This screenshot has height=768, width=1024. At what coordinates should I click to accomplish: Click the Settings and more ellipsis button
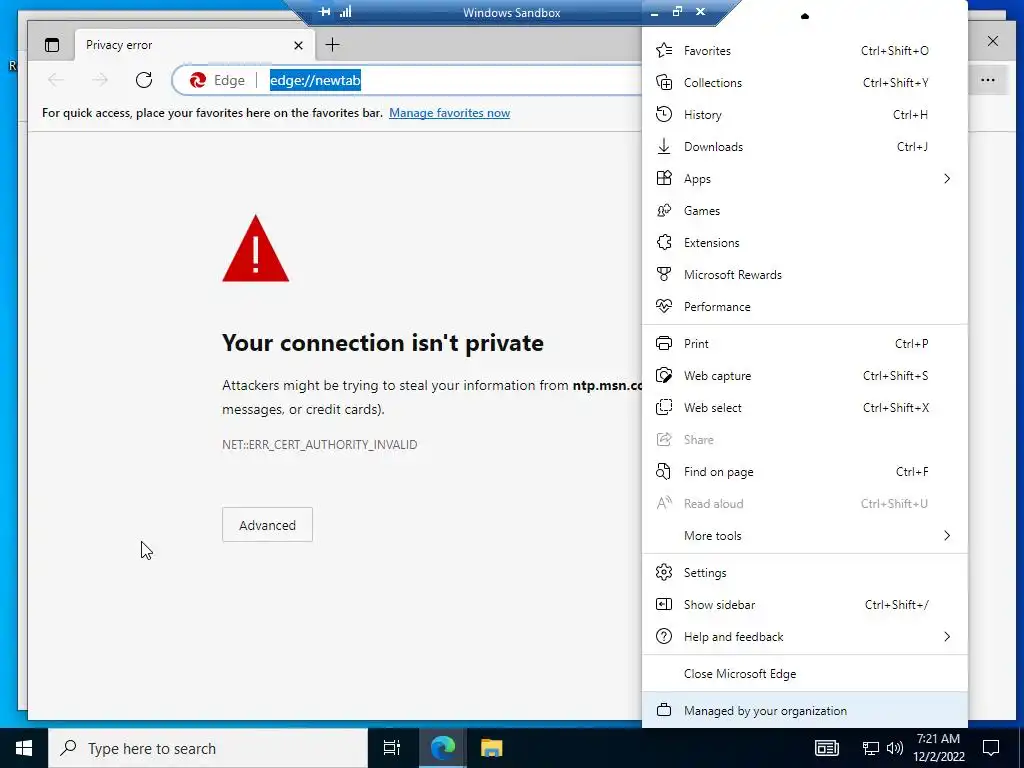click(987, 80)
